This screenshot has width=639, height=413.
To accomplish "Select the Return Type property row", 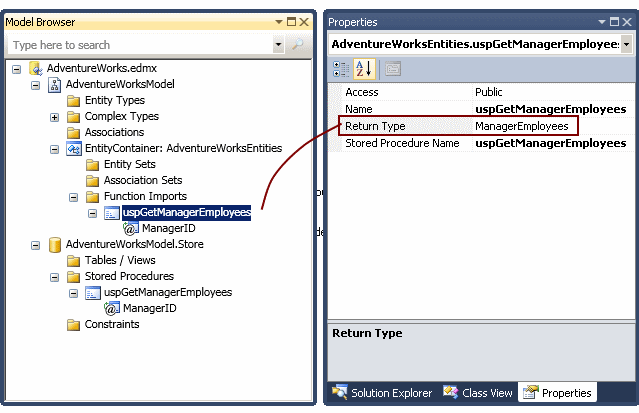I will 403,126.
